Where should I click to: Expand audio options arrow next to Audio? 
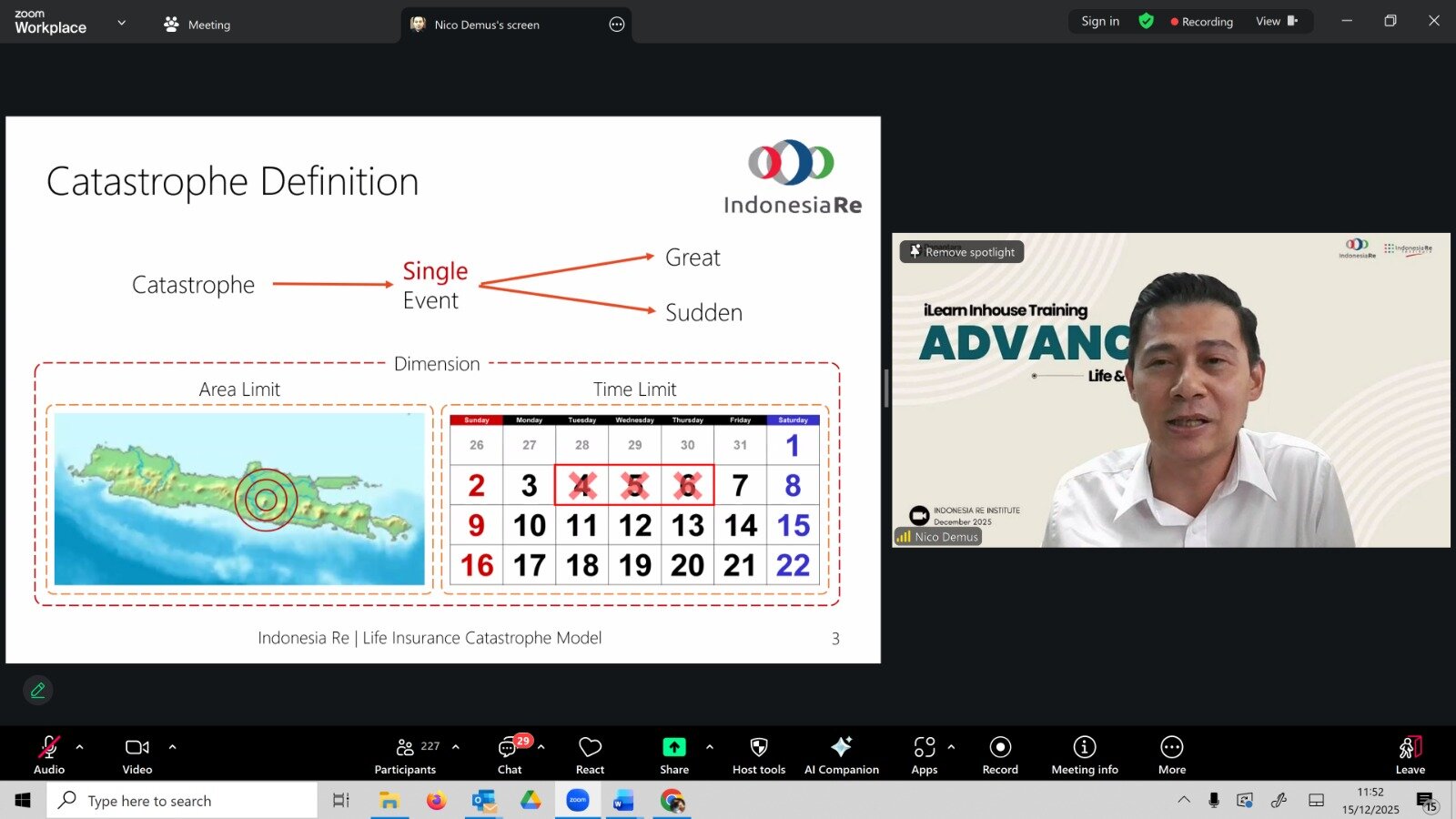[80, 747]
